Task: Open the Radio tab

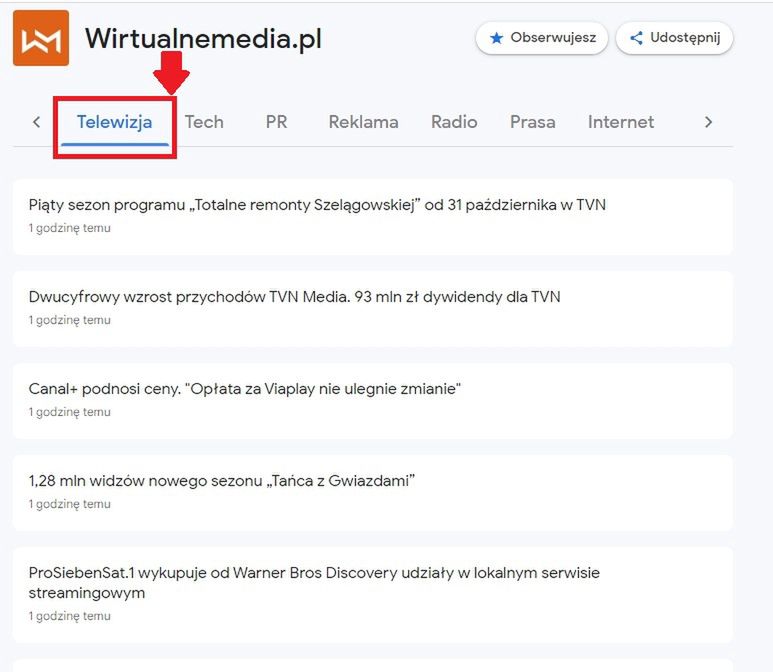Action: [x=454, y=122]
